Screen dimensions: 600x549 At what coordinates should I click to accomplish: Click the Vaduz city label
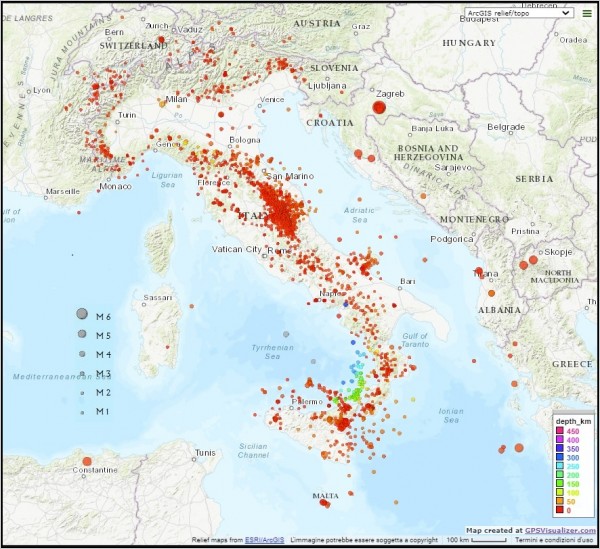190,30
